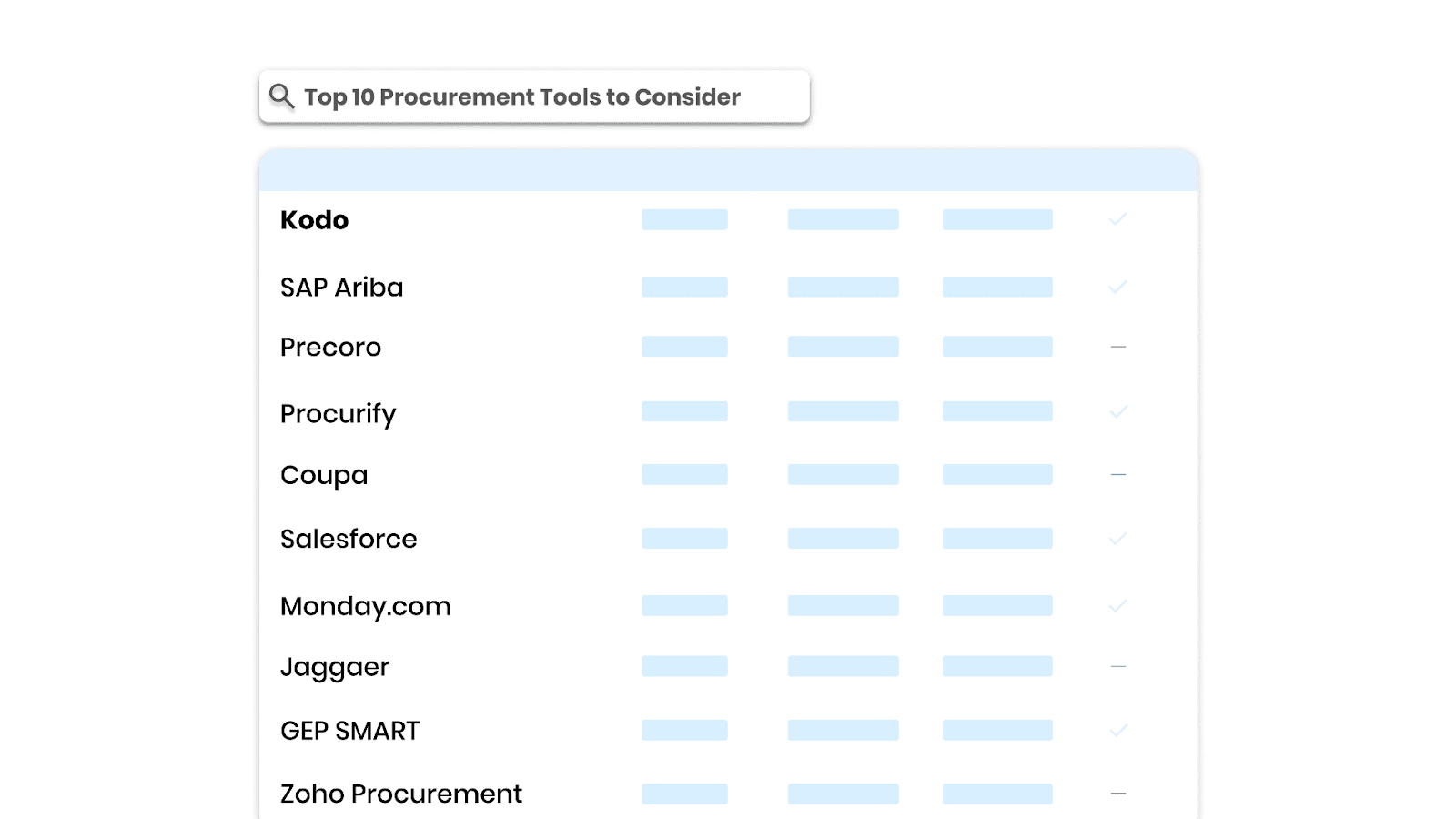
Task: Select the Monday.com row
Action: pyautogui.click(x=364, y=606)
